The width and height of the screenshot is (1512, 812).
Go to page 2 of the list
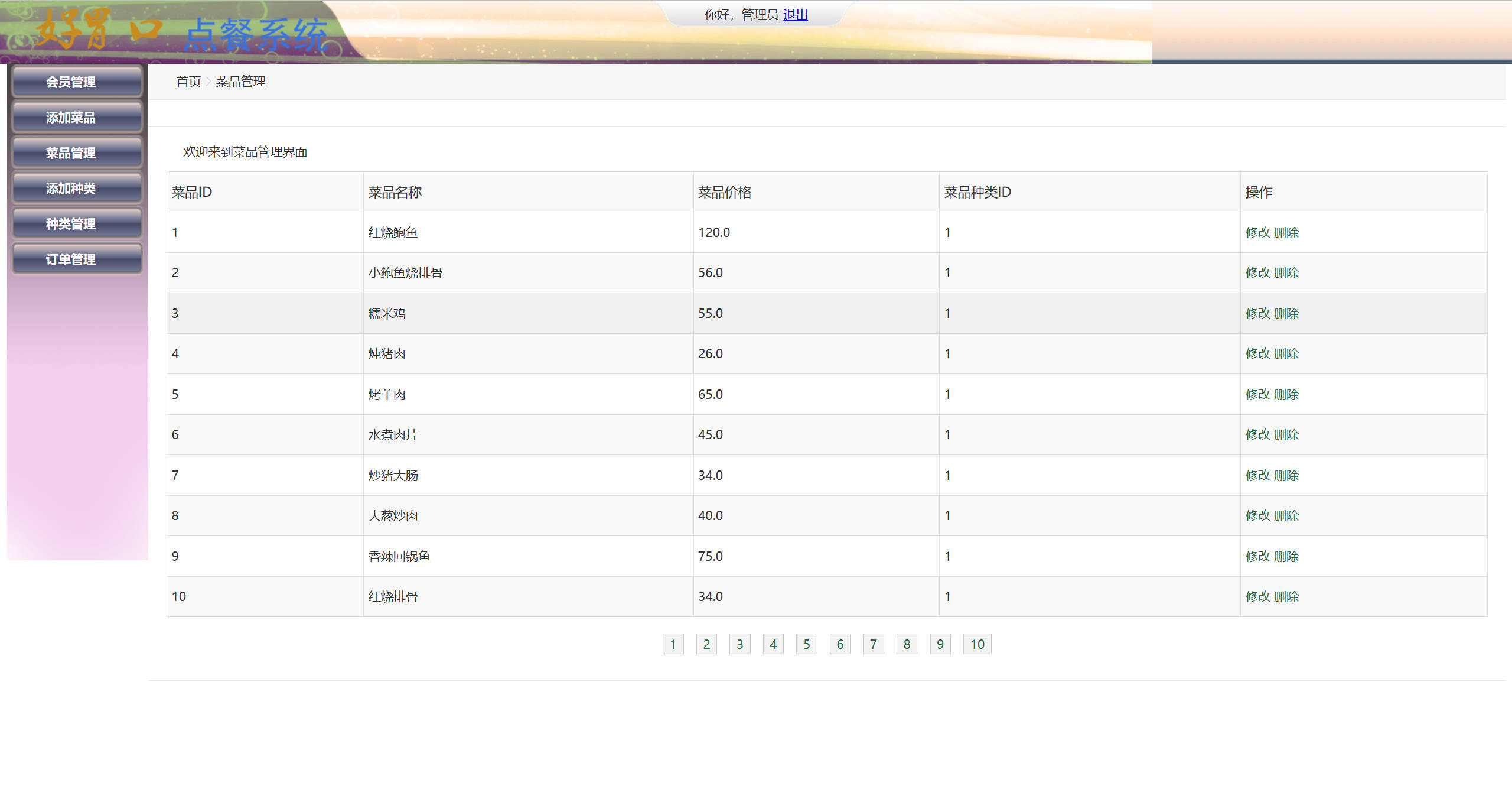[x=706, y=644]
